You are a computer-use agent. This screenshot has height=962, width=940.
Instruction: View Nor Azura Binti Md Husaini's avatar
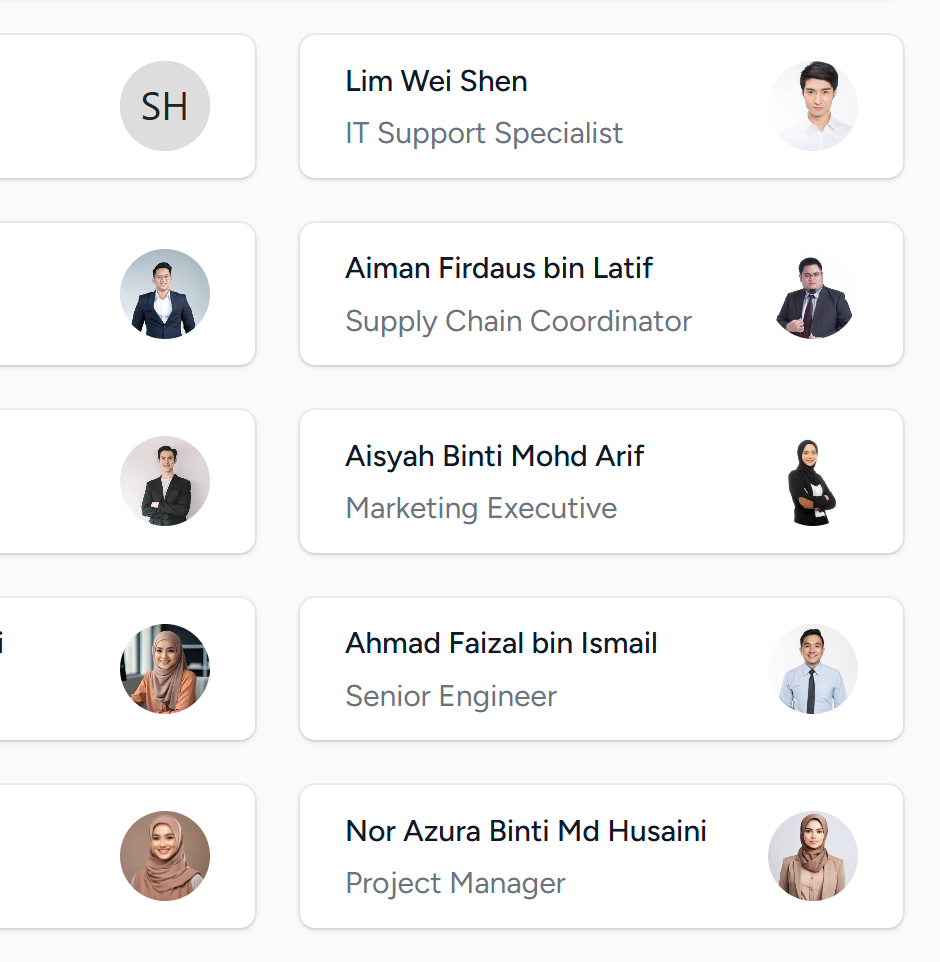[x=813, y=856]
